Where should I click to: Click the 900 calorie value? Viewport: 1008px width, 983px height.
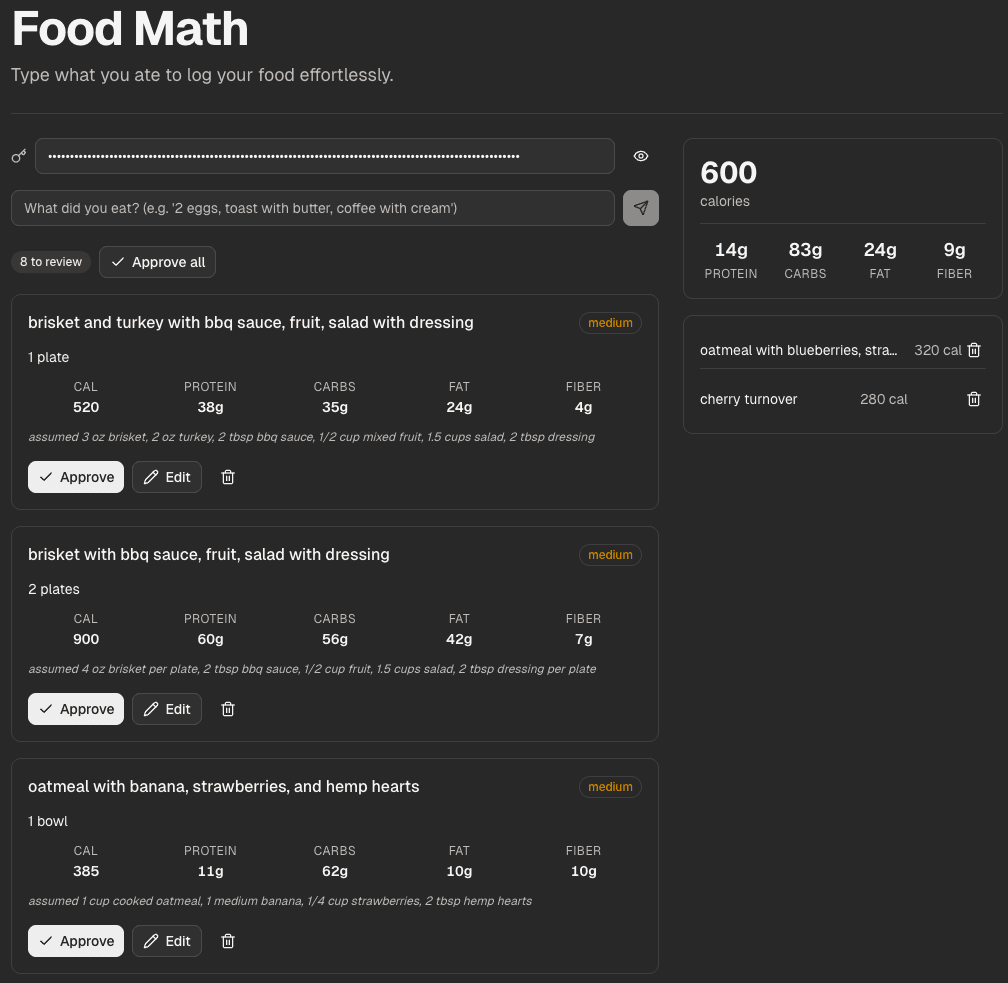86,639
